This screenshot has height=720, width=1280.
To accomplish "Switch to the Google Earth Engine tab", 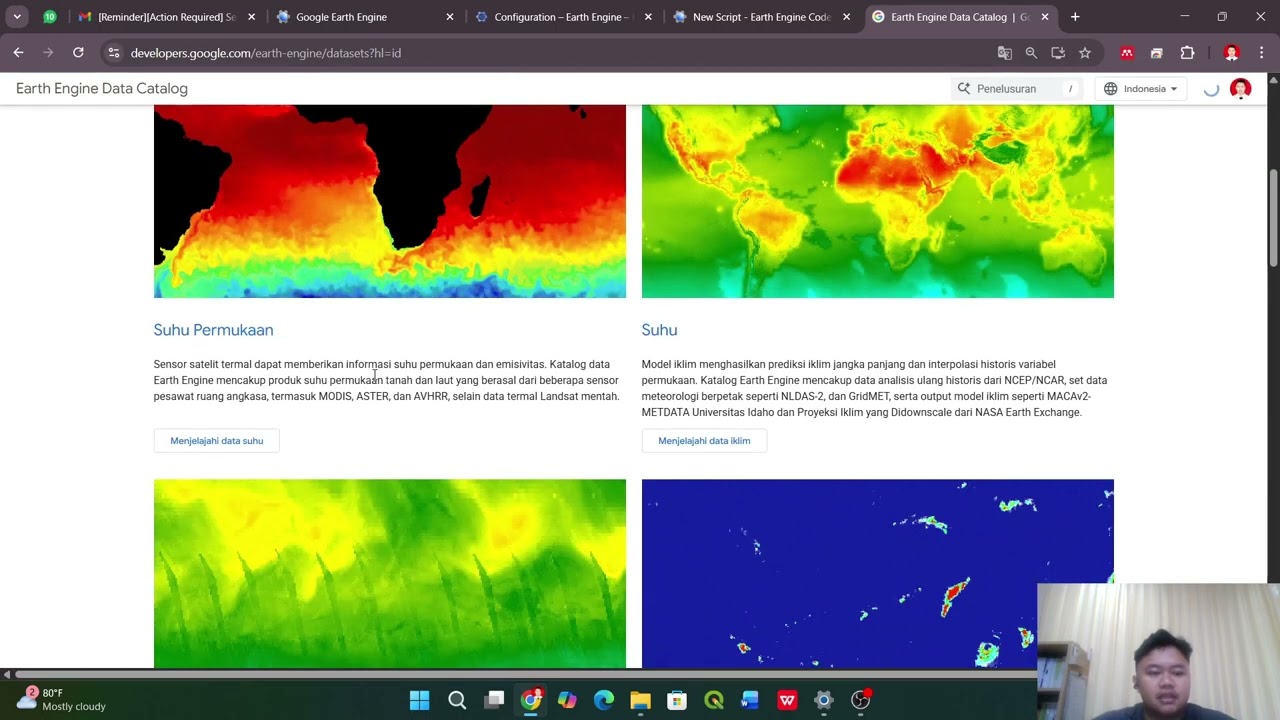I will pos(365,17).
